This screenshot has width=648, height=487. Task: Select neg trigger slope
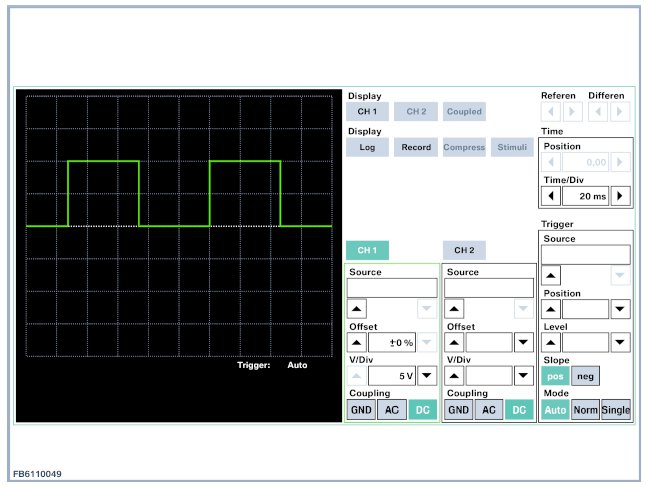(x=585, y=376)
